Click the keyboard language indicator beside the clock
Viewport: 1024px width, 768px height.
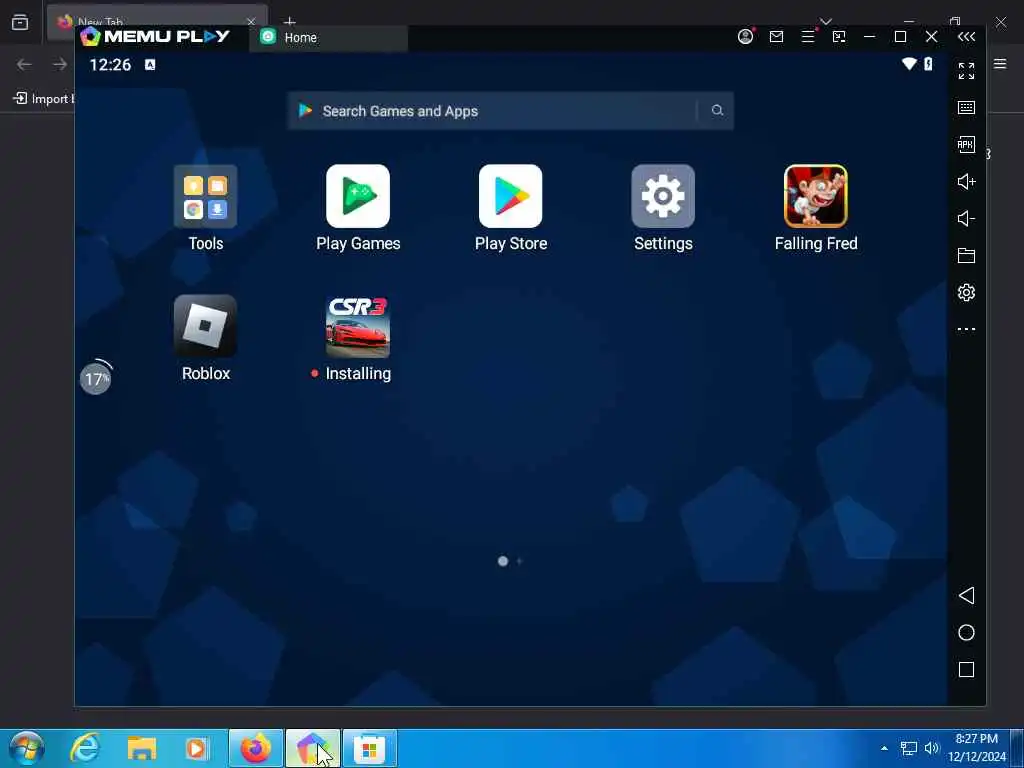[150, 65]
